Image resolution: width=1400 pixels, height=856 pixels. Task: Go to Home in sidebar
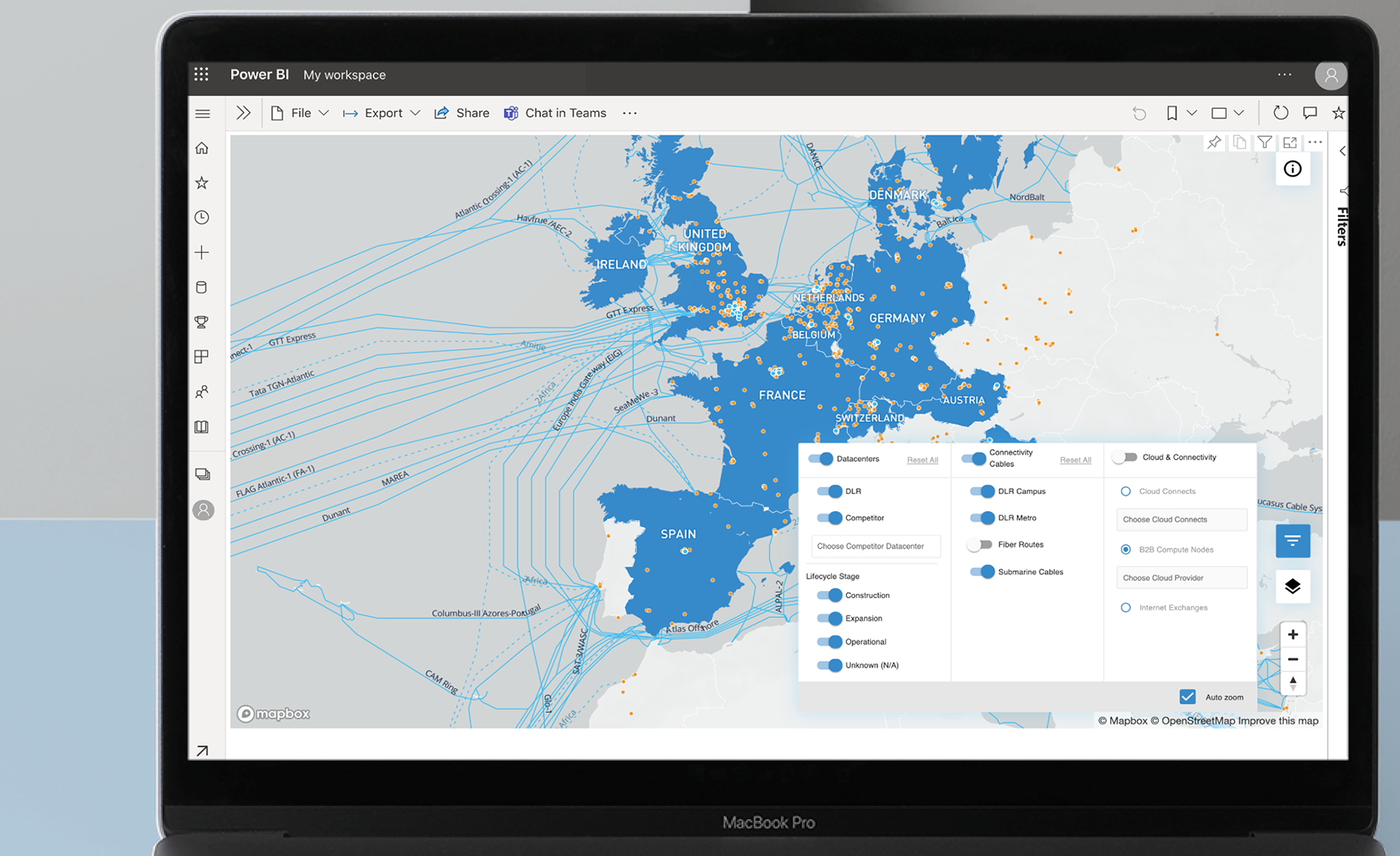(202, 148)
